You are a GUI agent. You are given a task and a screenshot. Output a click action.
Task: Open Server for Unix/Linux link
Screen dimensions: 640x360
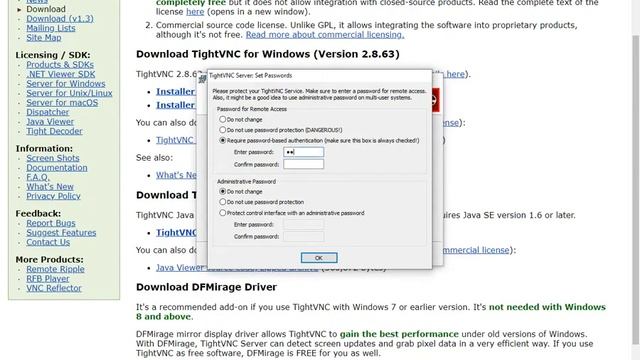[69, 93]
